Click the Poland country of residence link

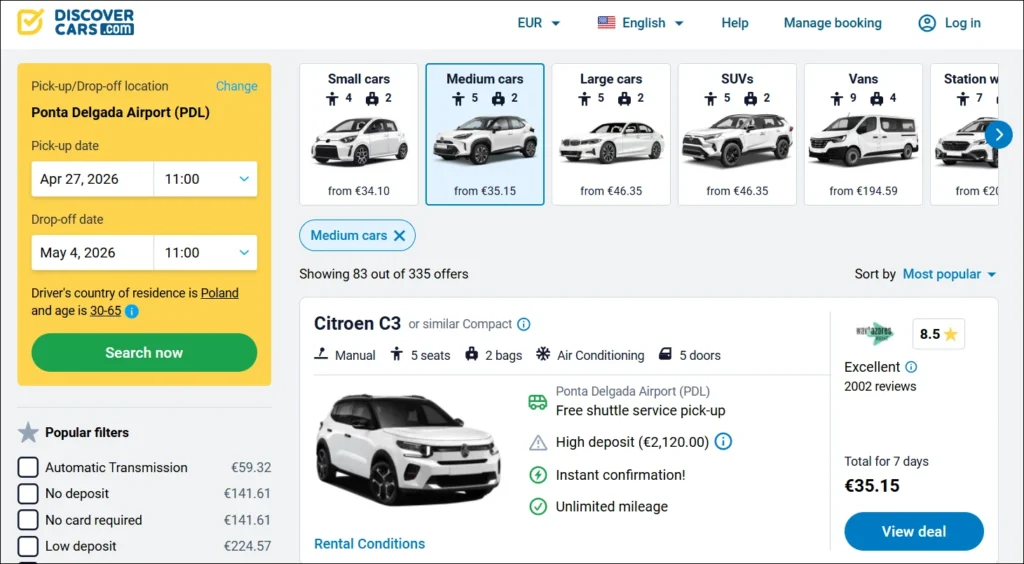point(219,293)
